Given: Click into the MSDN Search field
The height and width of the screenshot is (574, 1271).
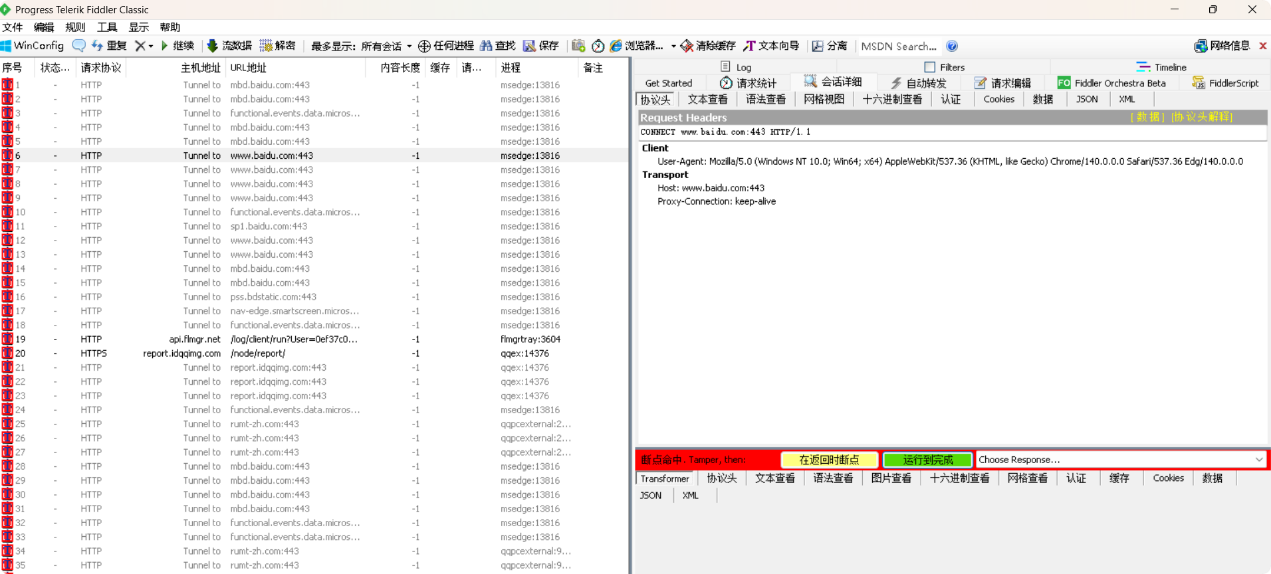Looking at the screenshot, I should [x=898, y=46].
